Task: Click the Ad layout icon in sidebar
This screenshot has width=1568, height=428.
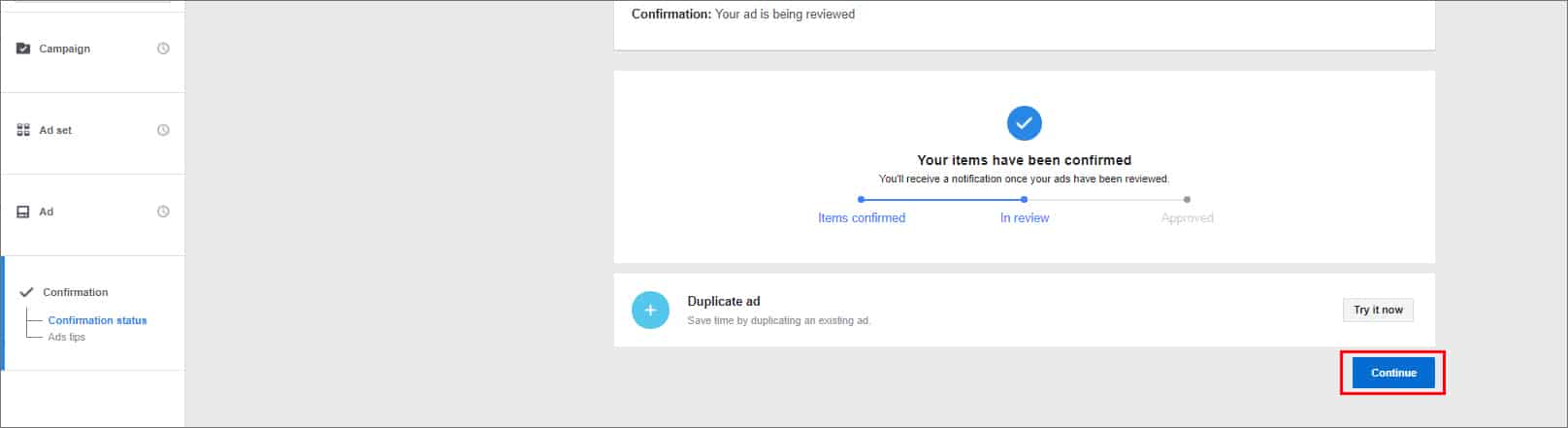Action: 23,212
